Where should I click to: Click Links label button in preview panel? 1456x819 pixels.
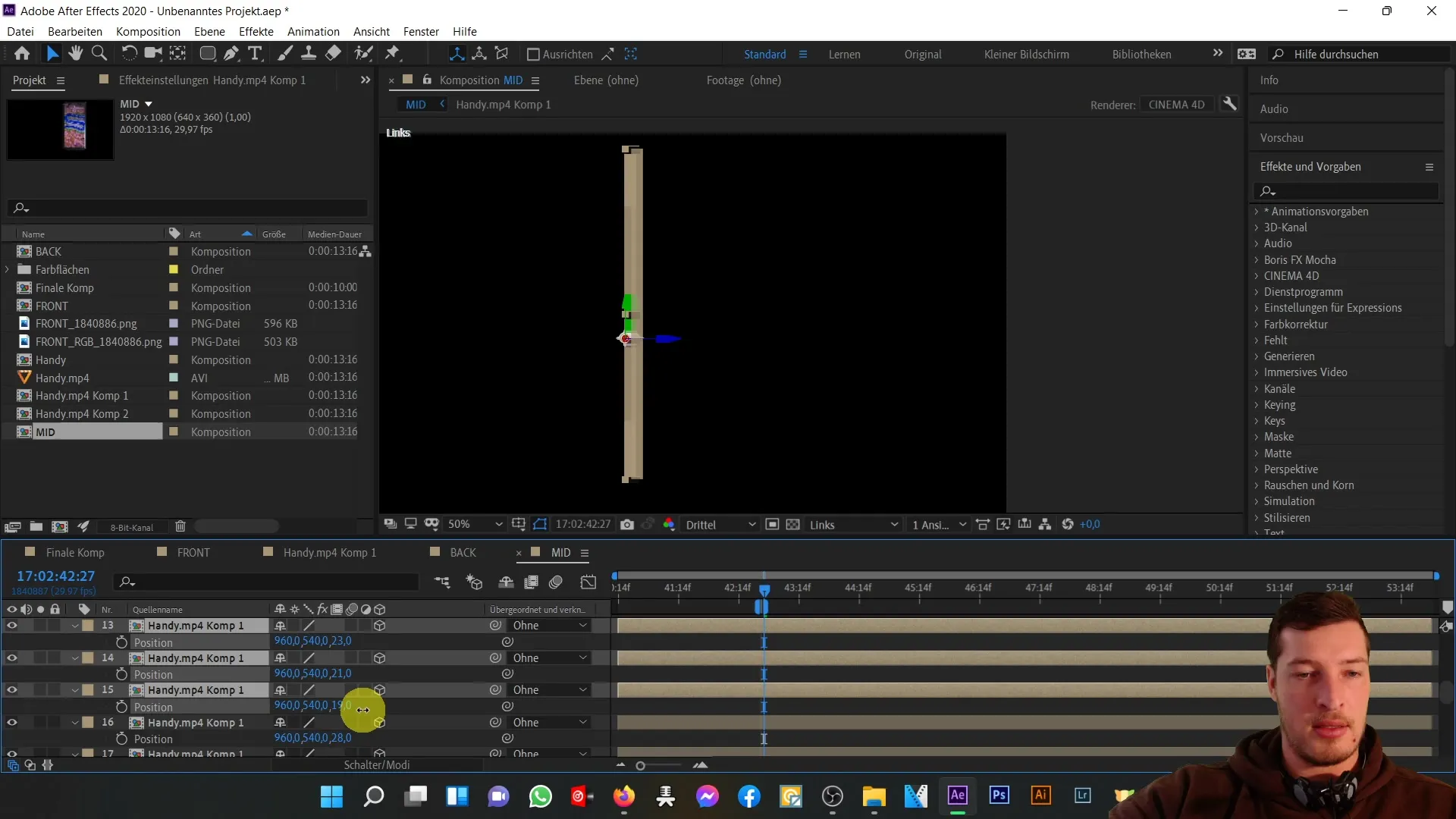399,132
